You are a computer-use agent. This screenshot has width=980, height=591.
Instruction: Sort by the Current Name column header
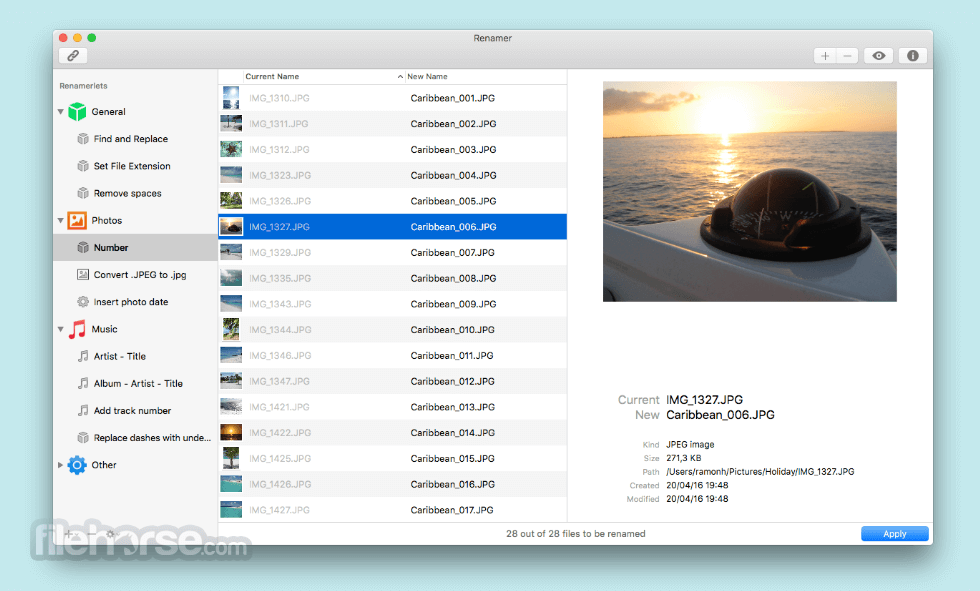coord(323,76)
